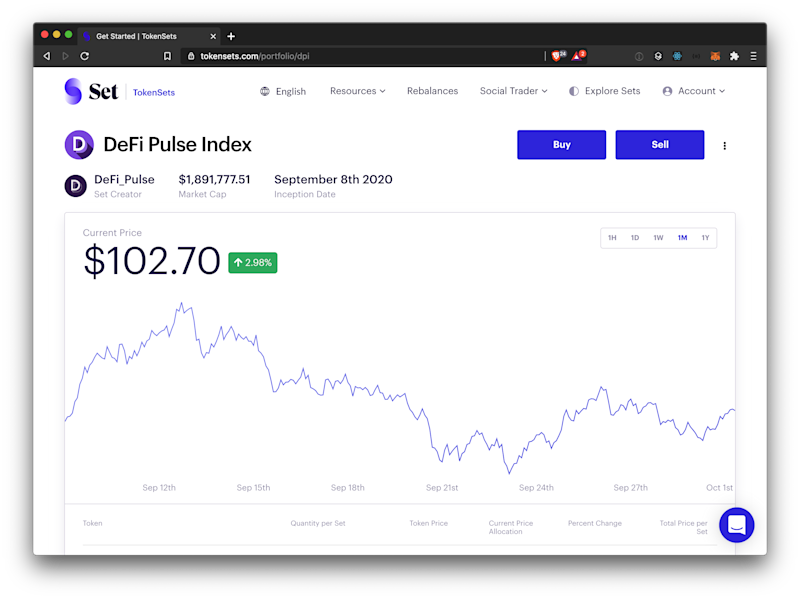Click the browser forward arrow
This screenshot has width=800, height=599.
(x=65, y=56)
